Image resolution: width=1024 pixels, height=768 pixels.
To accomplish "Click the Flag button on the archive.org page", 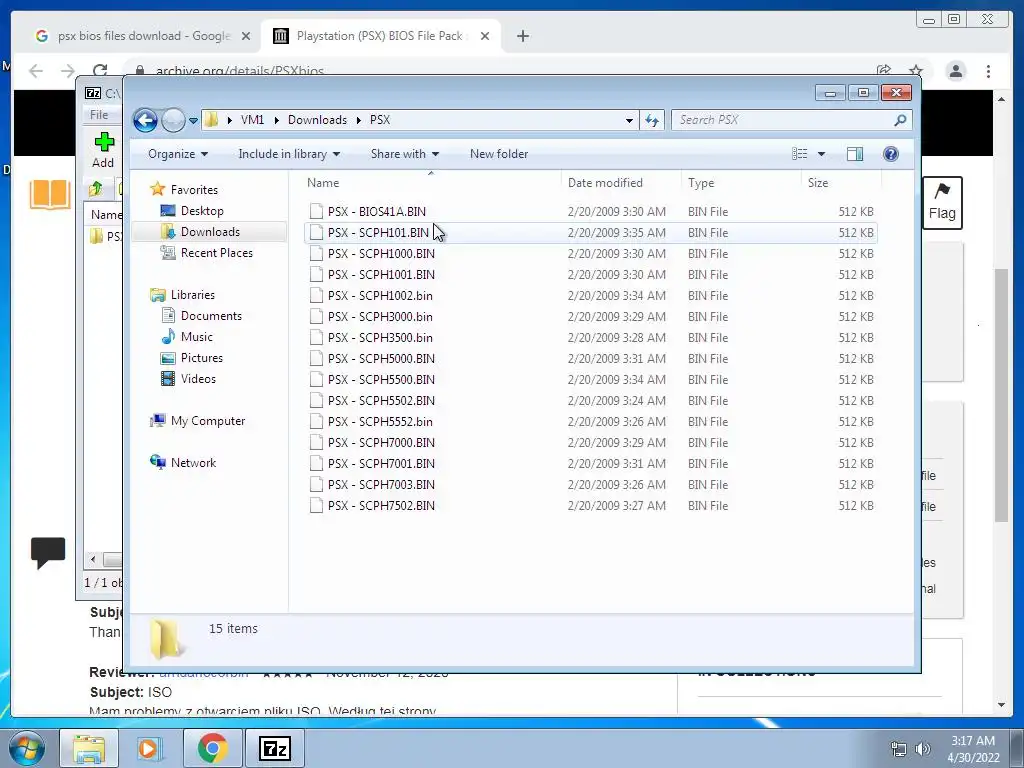I will coord(942,203).
